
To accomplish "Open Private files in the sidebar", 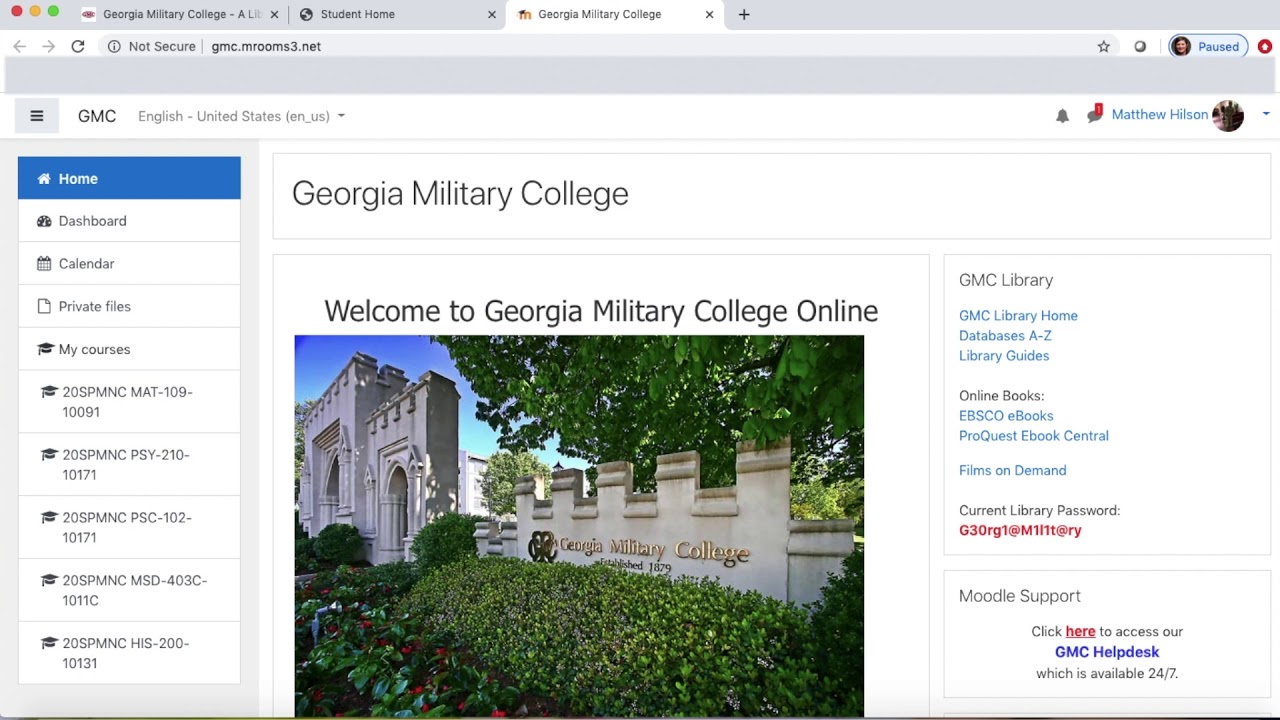I will coord(129,307).
